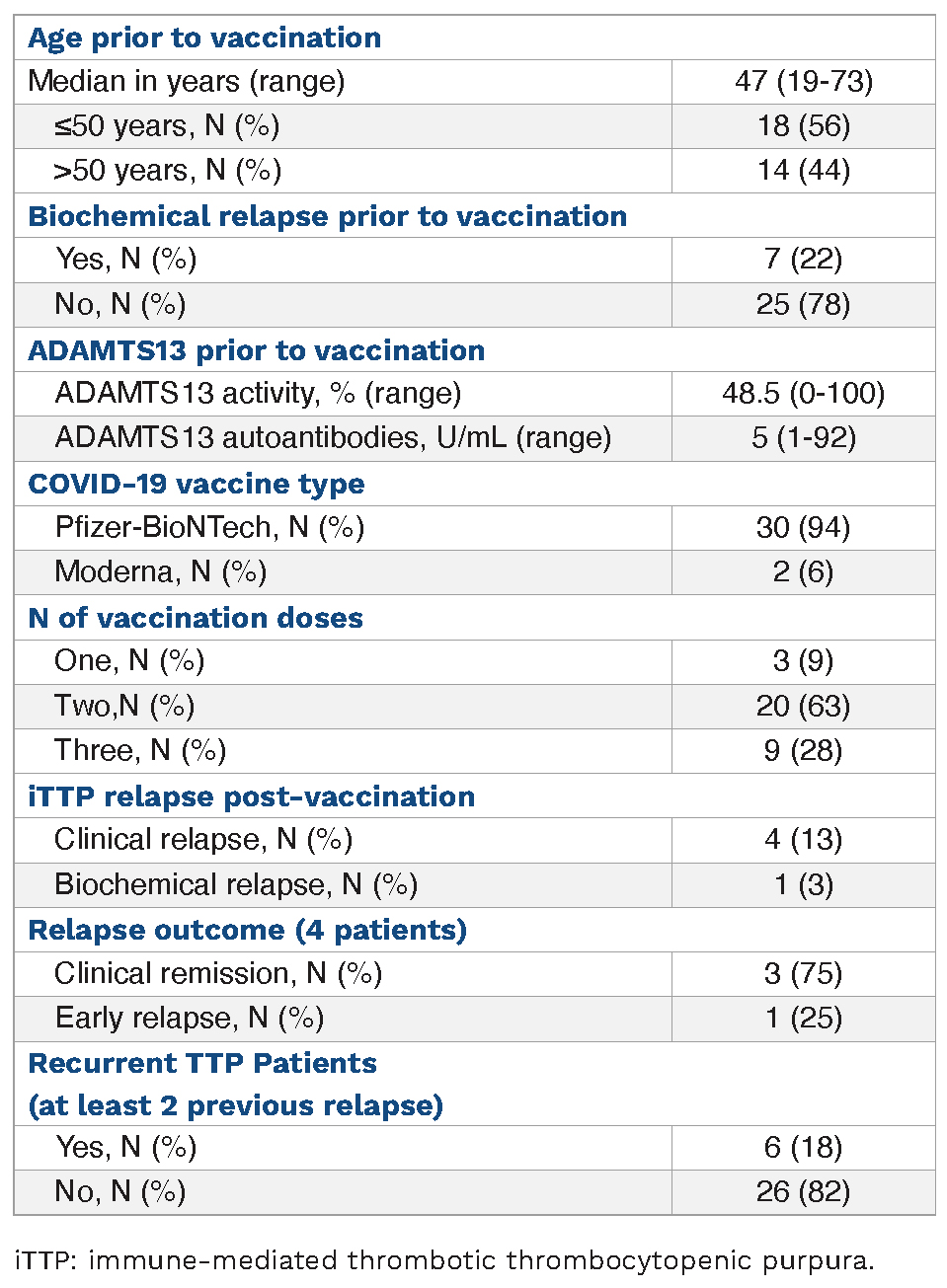This screenshot has width=947, height=1288.
Task: Select the ADAMTS13 autoantibodies value 5 (1-92)
Action: (803, 437)
